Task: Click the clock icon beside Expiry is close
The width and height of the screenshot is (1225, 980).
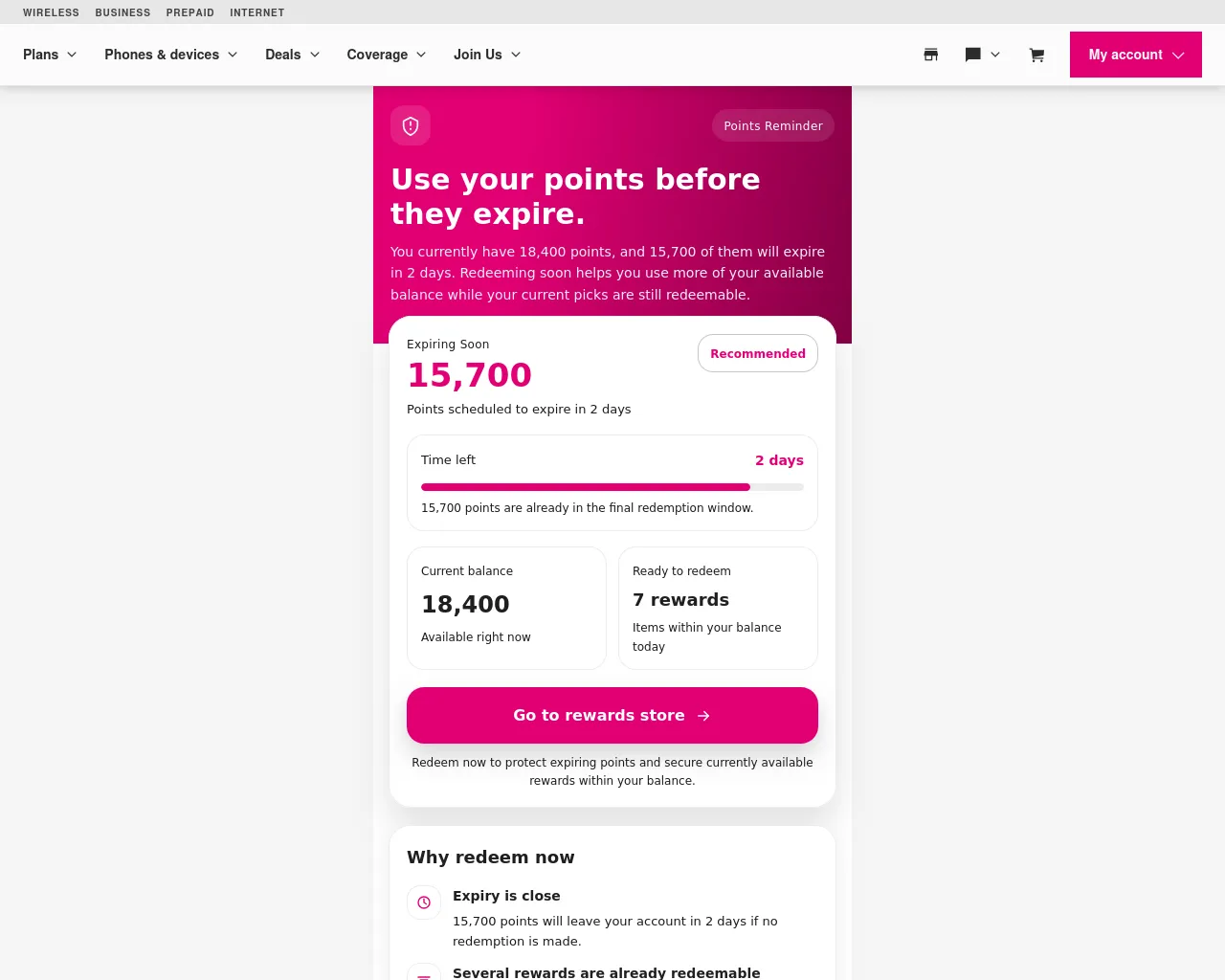Action: coord(424,902)
